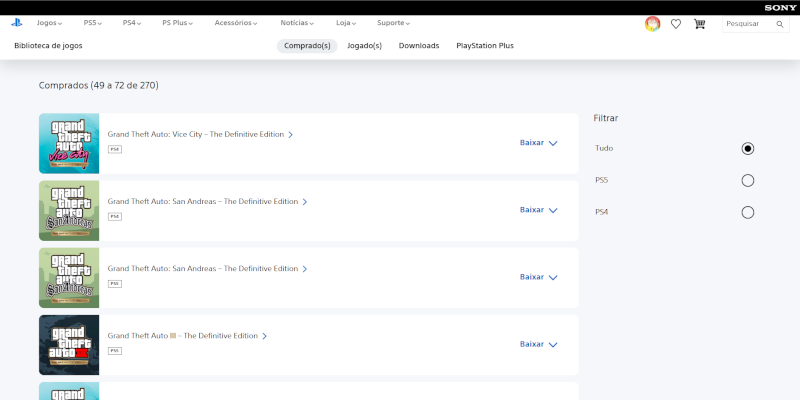The width and height of the screenshot is (800, 400).
Task: Switch to the Jogado(s) tab
Action: (364, 46)
